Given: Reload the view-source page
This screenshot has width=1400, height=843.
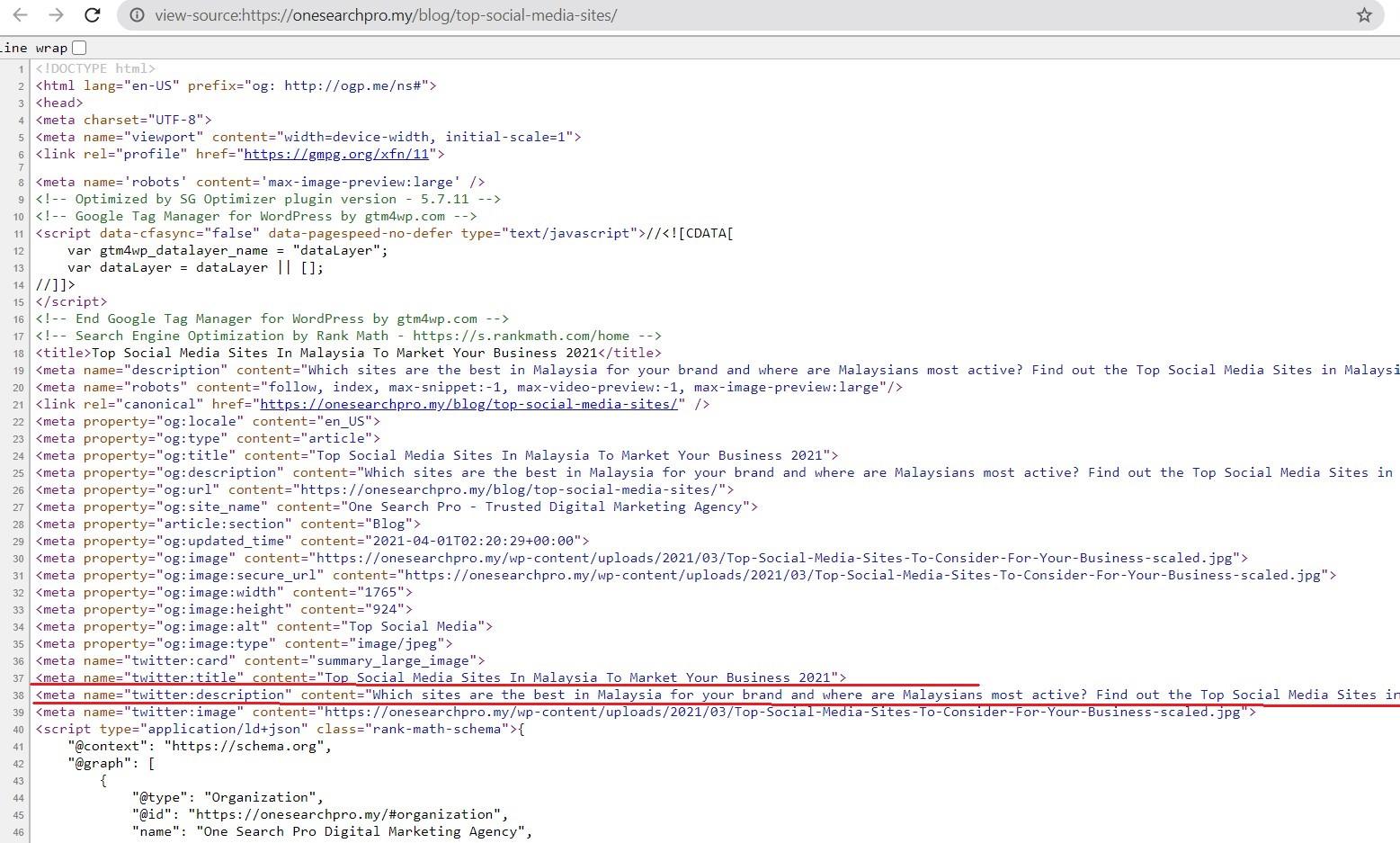Looking at the screenshot, I should pyautogui.click(x=92, y=15).
